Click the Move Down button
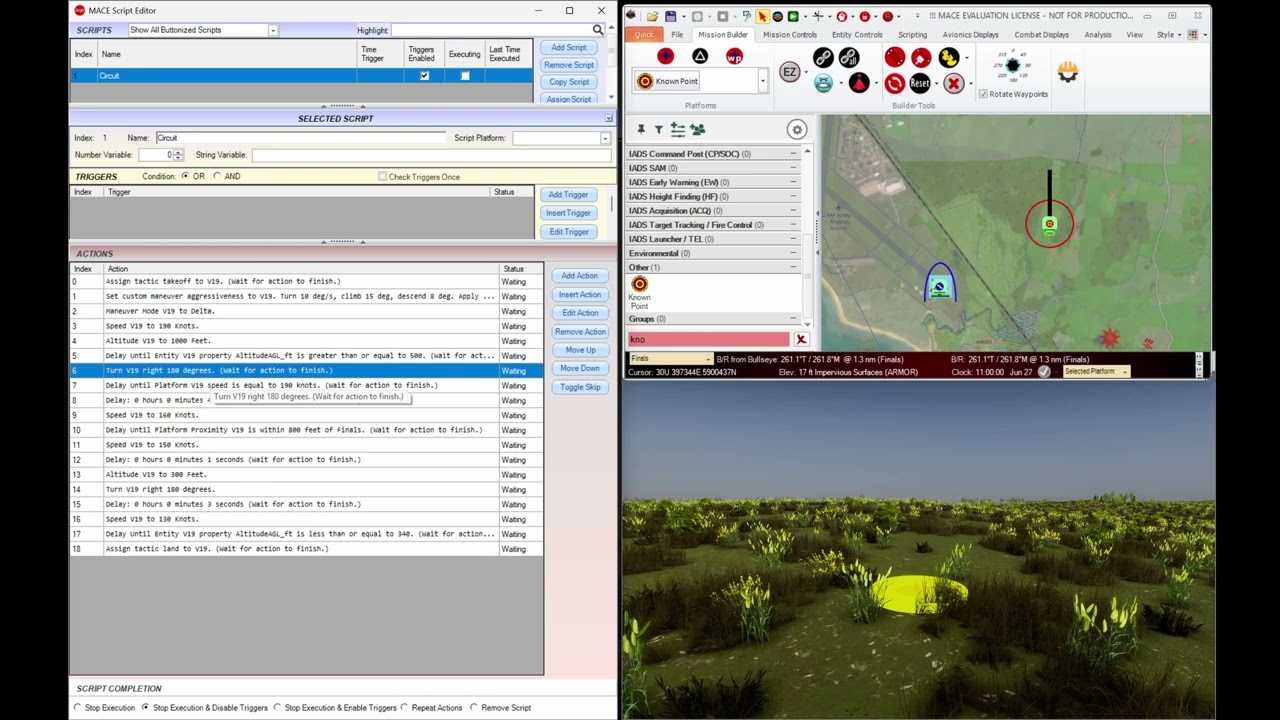The height and width of the screenshot is (720, 1280). click(x=580, y=368)
